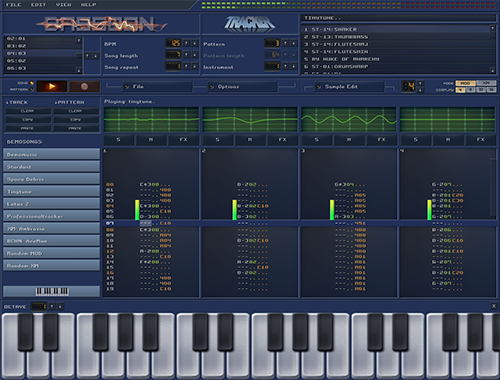Screen dimensions: 500x380
Task: Load the Demomusic demo song
Action: (52, 154)
